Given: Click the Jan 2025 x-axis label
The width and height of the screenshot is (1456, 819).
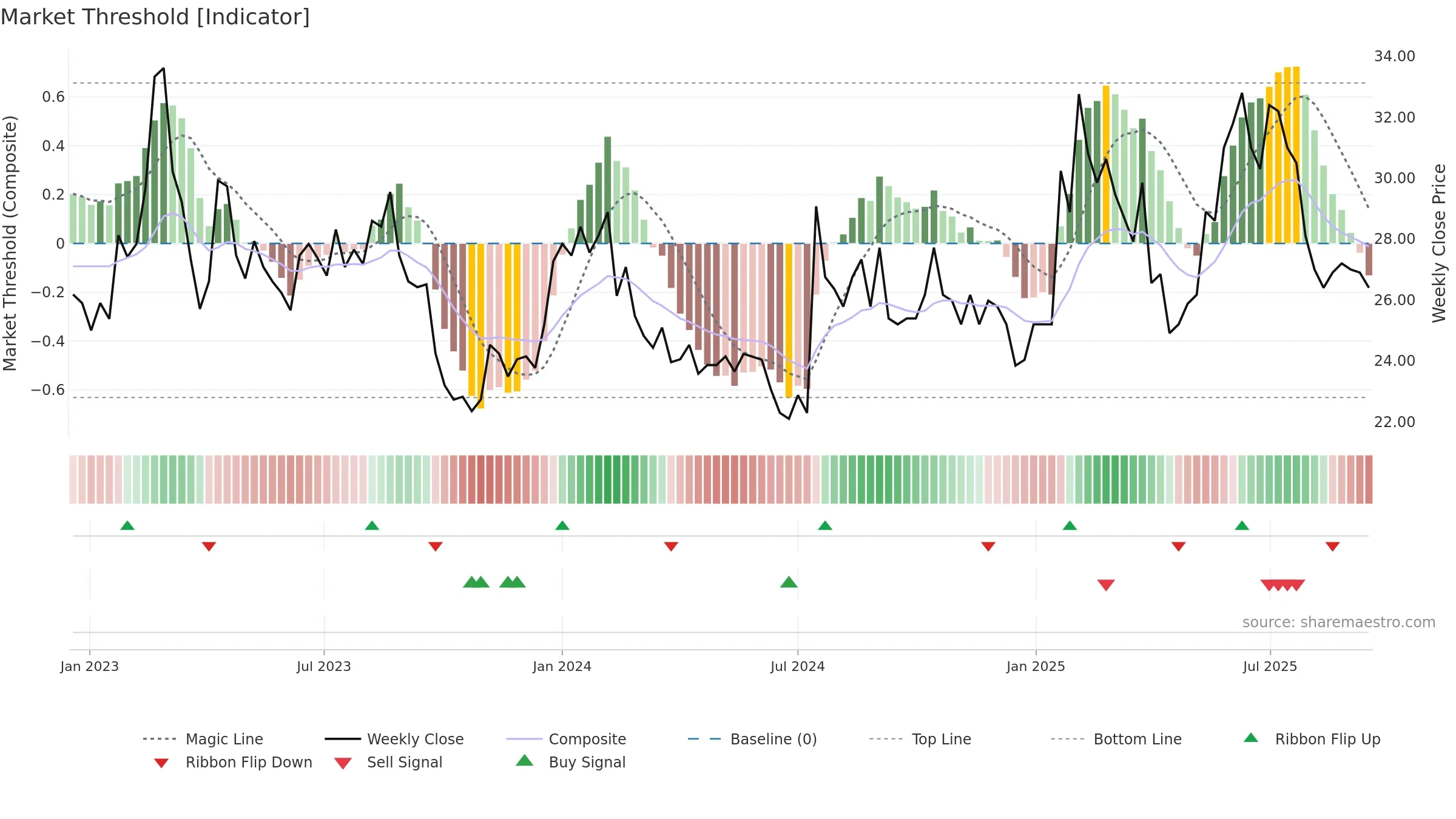Looking at the screenshot, I should pos(1036,666).
